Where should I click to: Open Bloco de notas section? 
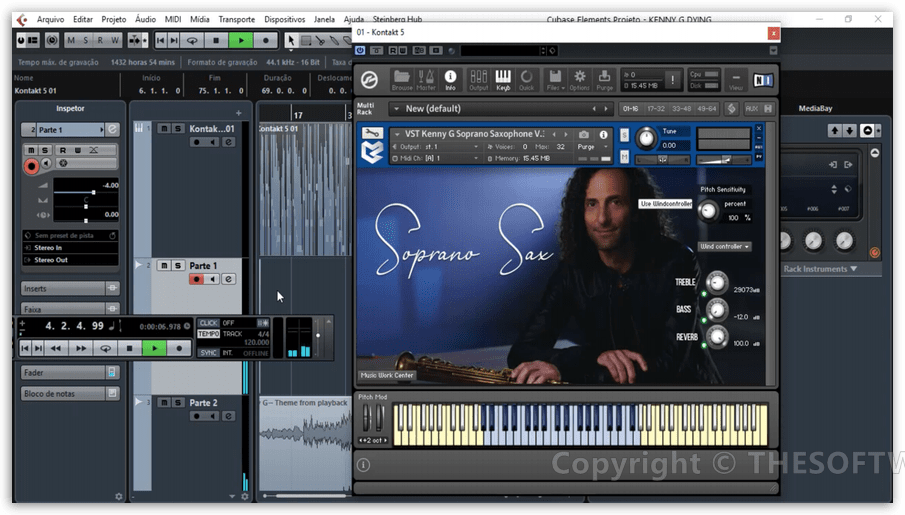[x=70, y=394]
